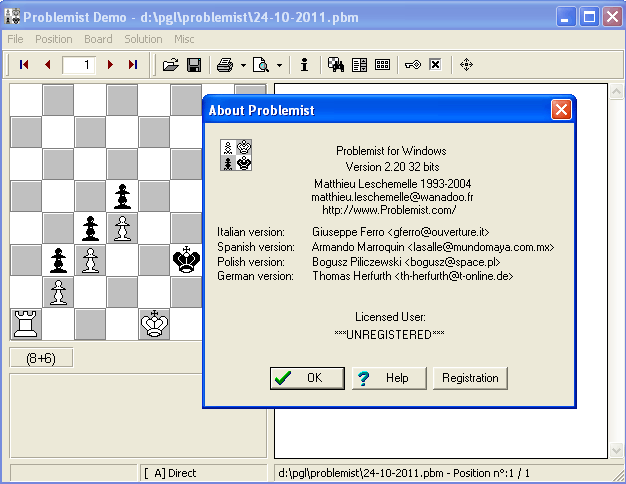Click the (8+6) piece count label
The width and height of the screenshot is (626, 484).
point(41,358)
